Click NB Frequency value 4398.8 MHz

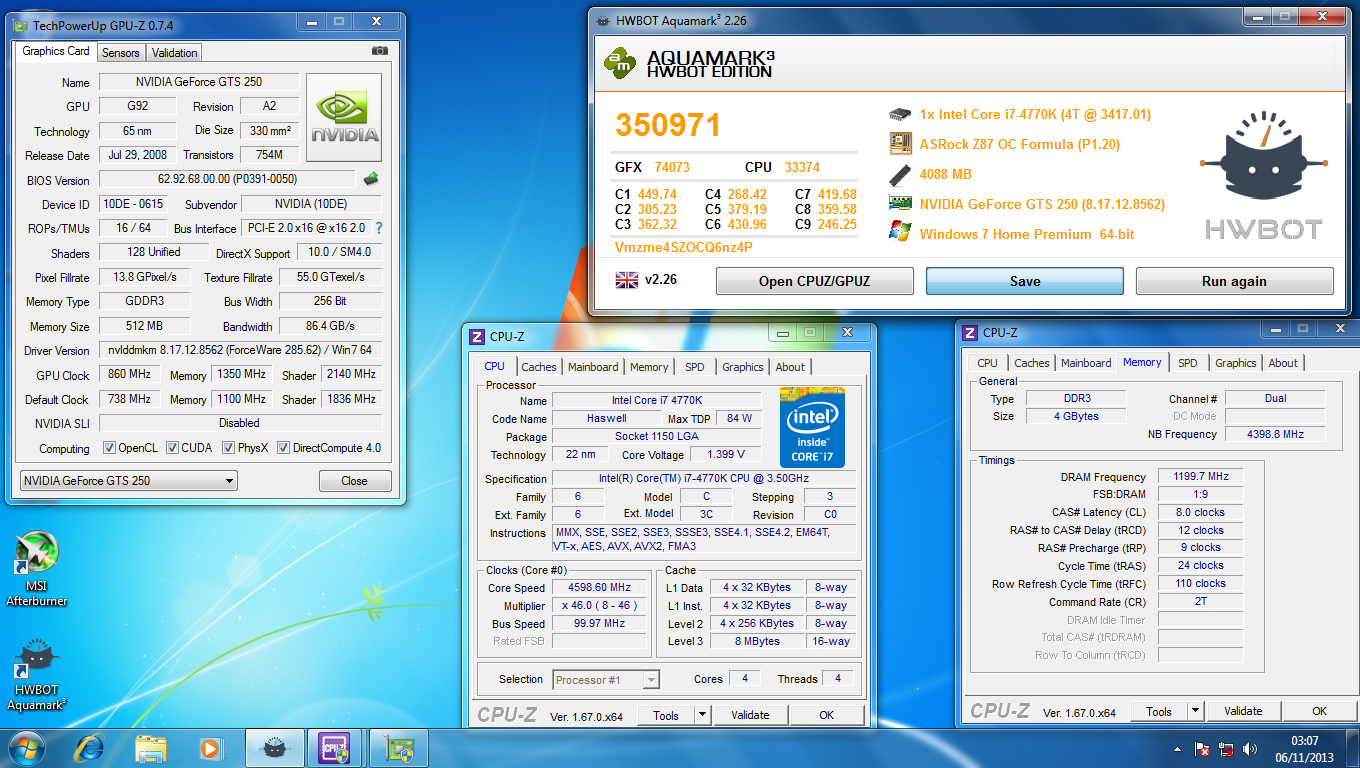[1275, 434]
